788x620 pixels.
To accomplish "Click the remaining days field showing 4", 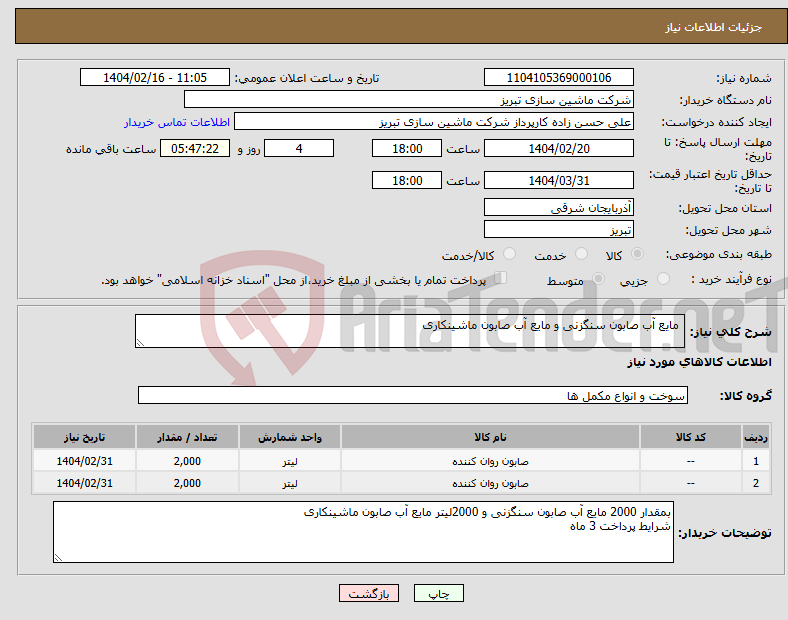I will (299, 148).
